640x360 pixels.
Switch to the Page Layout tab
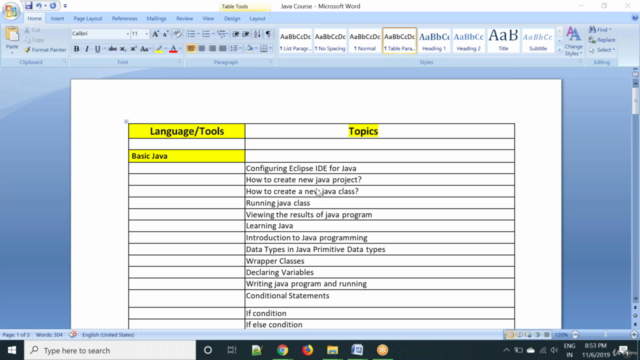click(88, 19)
